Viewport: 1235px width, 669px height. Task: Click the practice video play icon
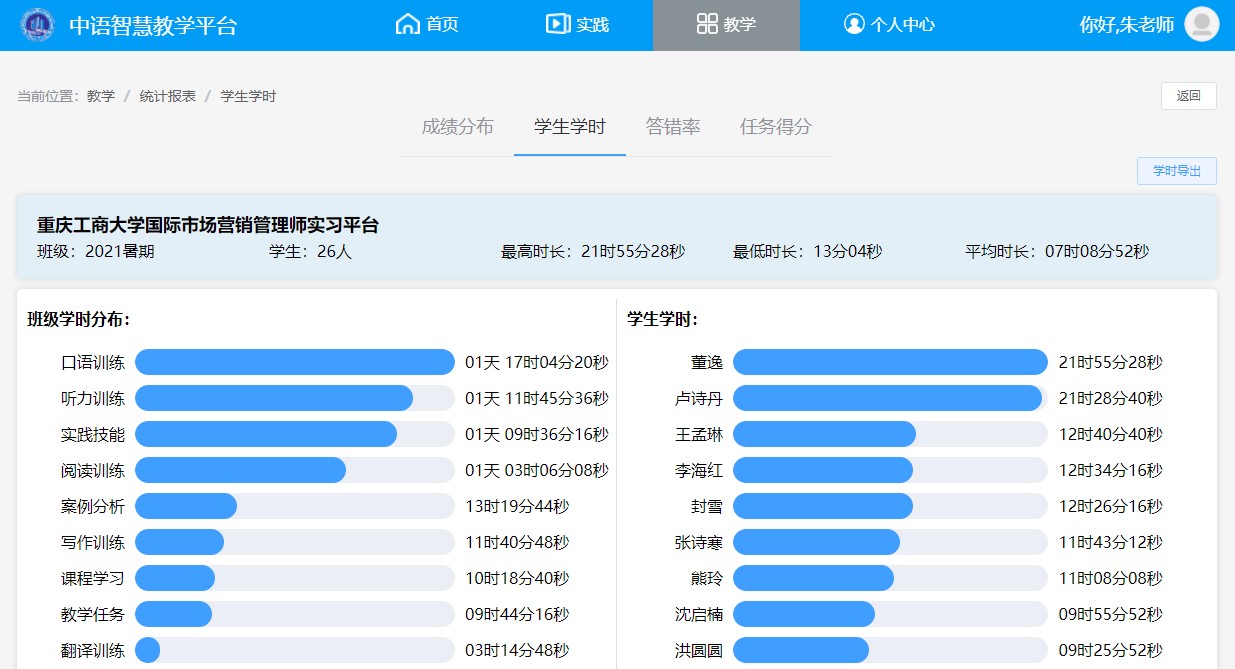[557, 24]
